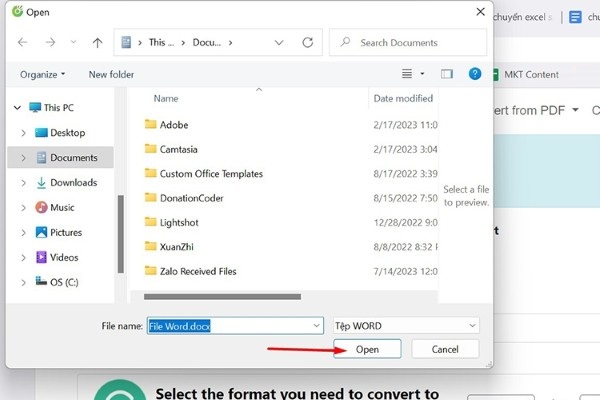Select Downloads in navigation pane
This screenshot has height=400, width=600.
67,183
